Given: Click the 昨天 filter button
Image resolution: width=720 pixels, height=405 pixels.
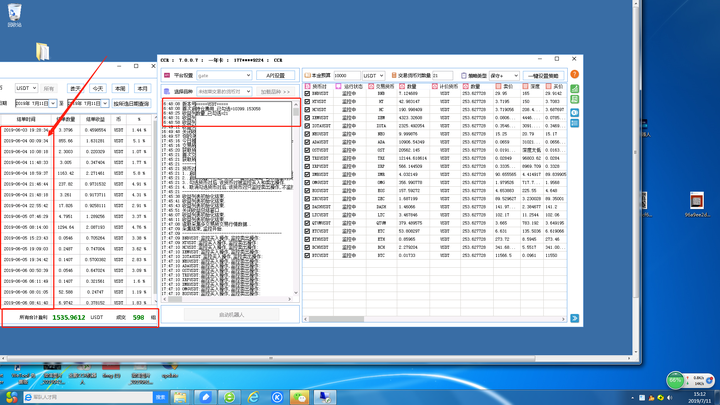Looking at the screenshot, I should pos(75,88).
